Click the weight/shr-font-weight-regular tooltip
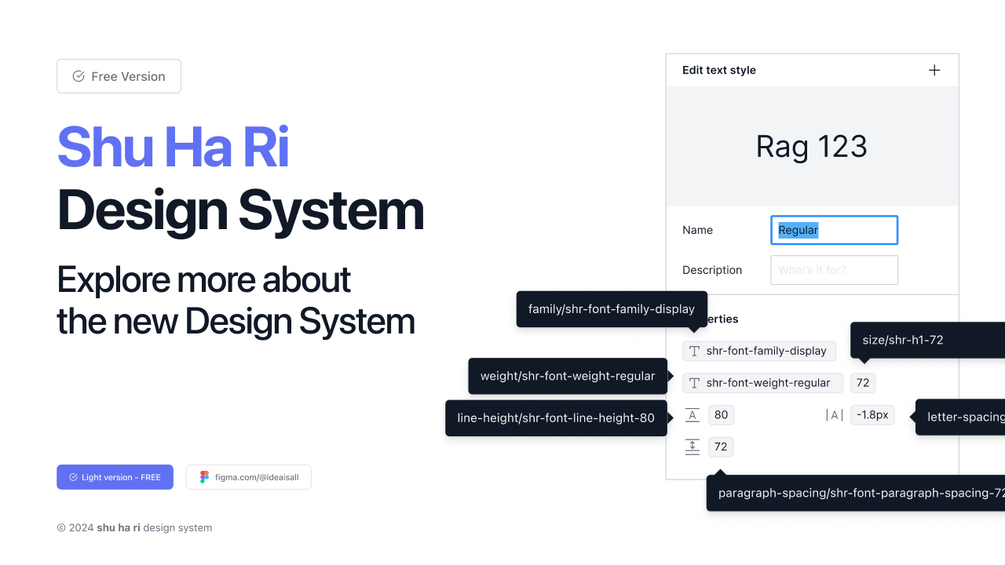The image size is (1005, 565). click(x=568, y=376)
